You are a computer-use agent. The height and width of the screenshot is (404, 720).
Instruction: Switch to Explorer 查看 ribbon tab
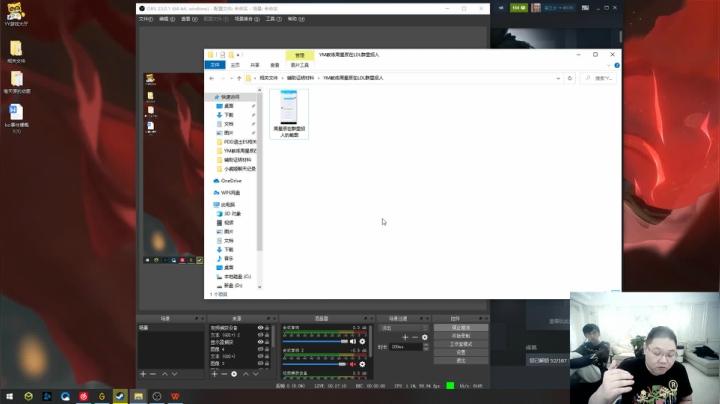pyautogui.click(x=275, y=65)
